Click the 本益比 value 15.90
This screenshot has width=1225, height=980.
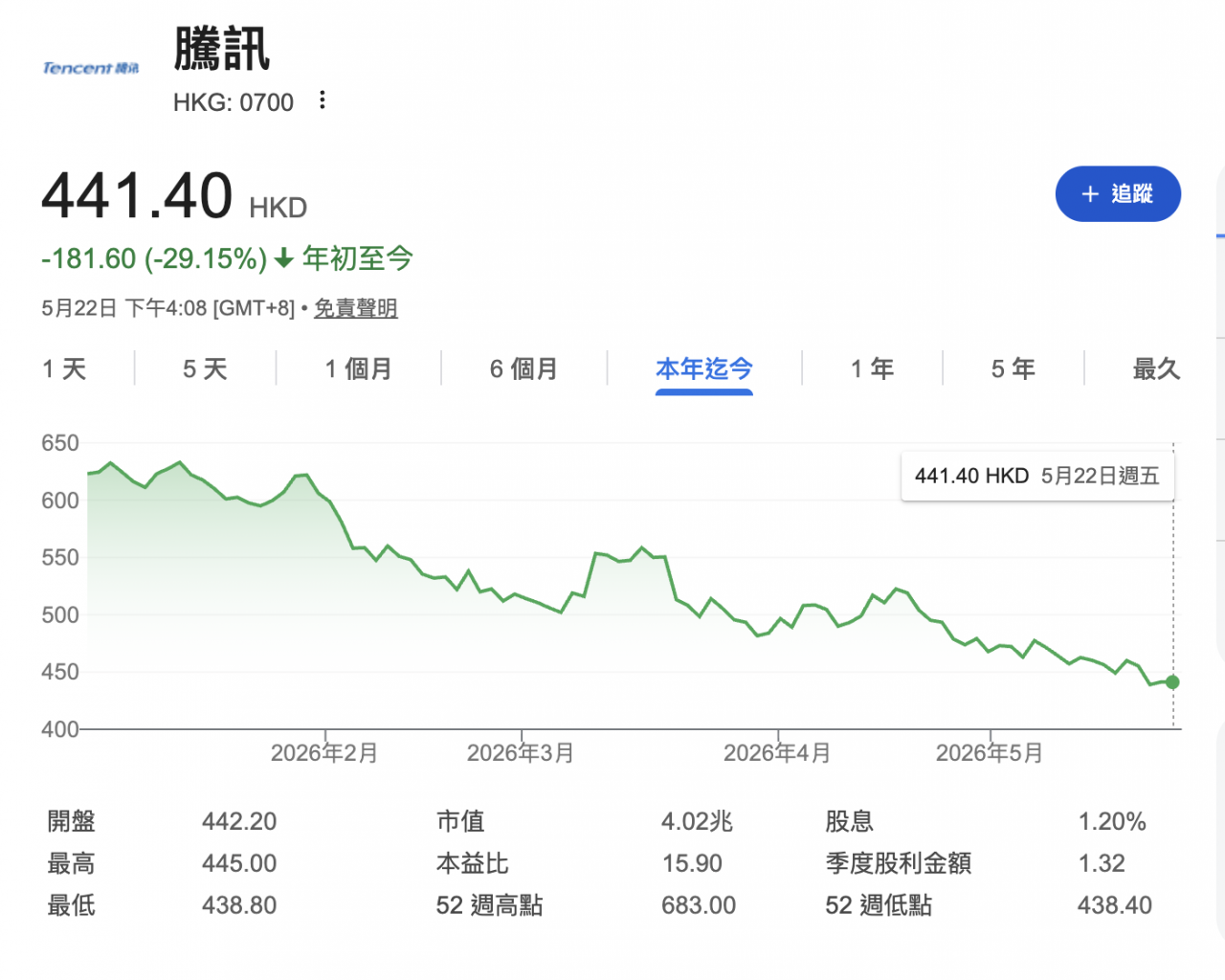(x=692, y=864)
